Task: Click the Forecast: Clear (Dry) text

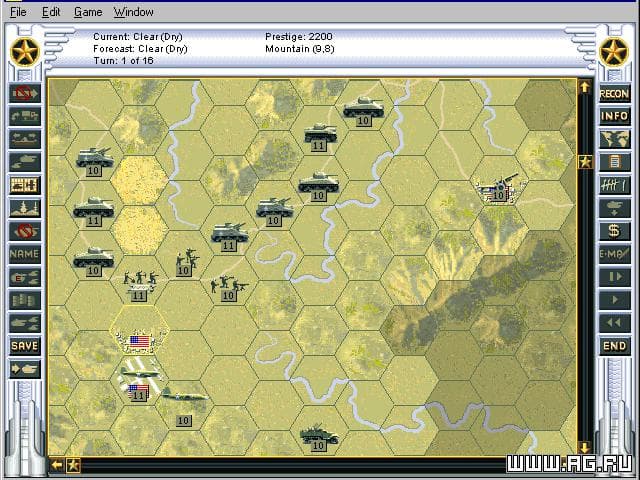Action: click(x=140, y=49)
